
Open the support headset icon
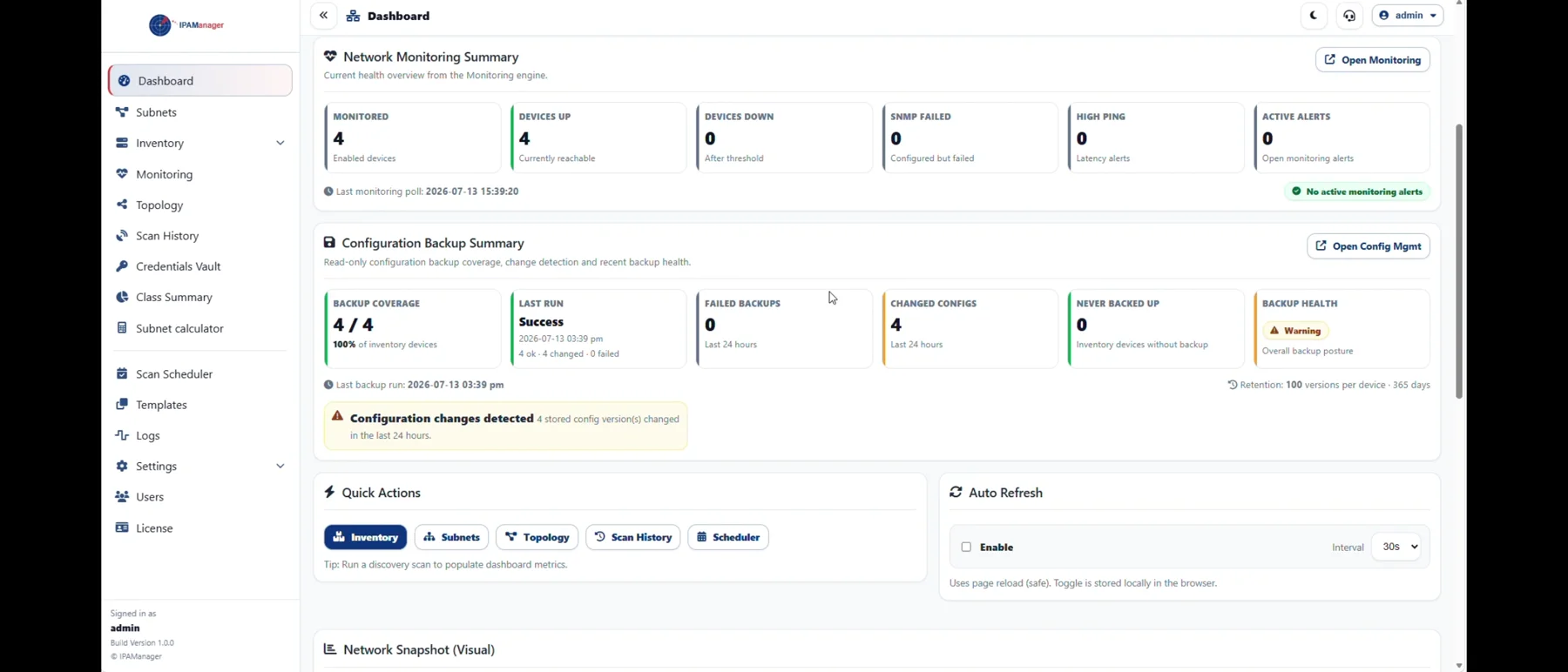[x=1349, y=16]
